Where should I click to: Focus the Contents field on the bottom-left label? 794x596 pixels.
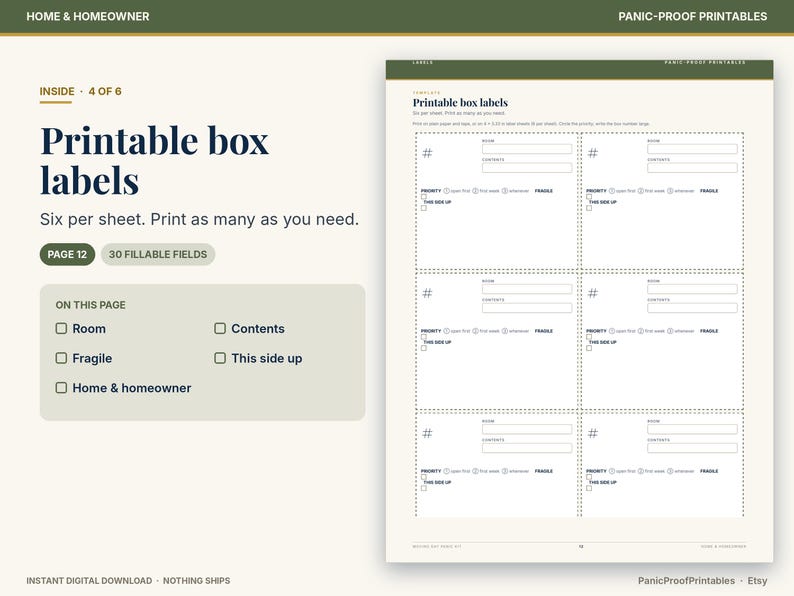pyautogui.click(x=527, y=448)
